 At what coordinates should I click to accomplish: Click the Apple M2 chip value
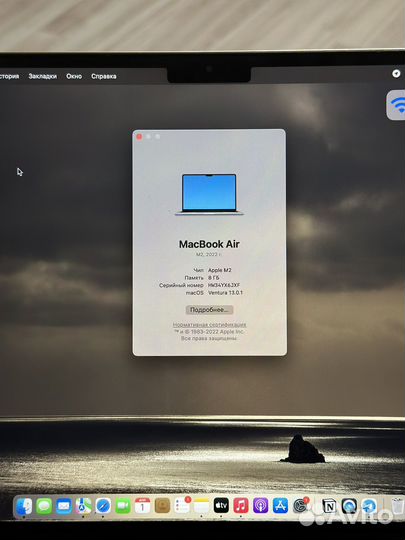220,270
